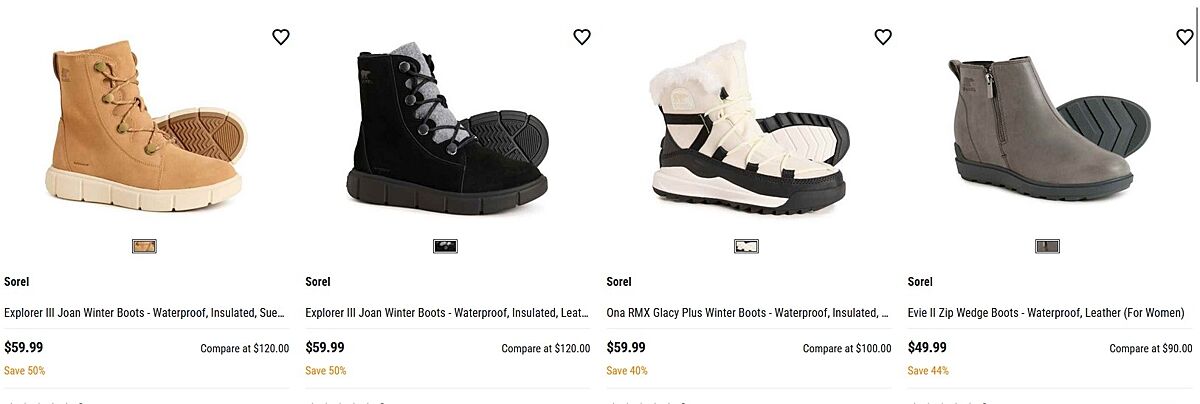Click heart icon on Evie II Zip Wedge boot

click(x=1184, y=37)
